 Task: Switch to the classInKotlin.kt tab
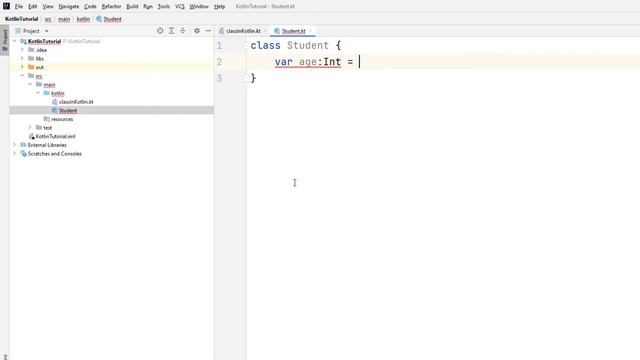click(243, 31)
